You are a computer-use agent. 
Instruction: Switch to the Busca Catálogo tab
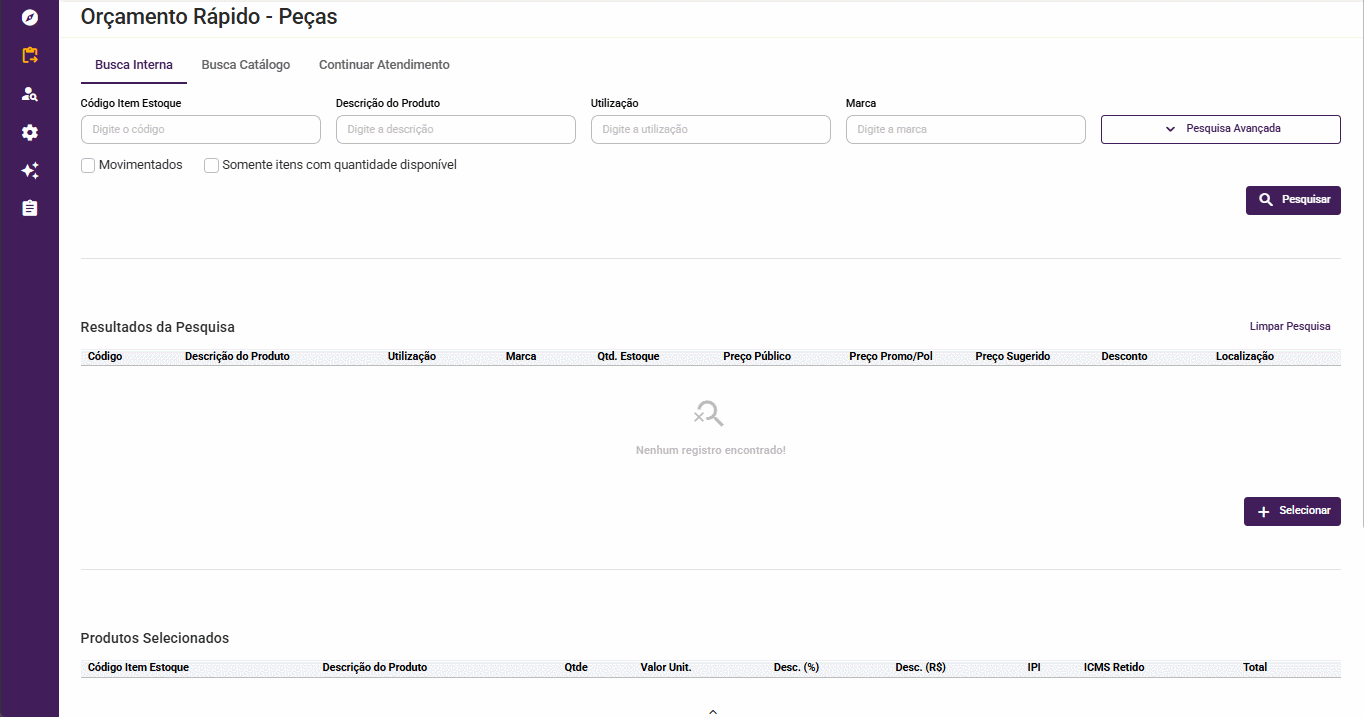click(246, 65)
